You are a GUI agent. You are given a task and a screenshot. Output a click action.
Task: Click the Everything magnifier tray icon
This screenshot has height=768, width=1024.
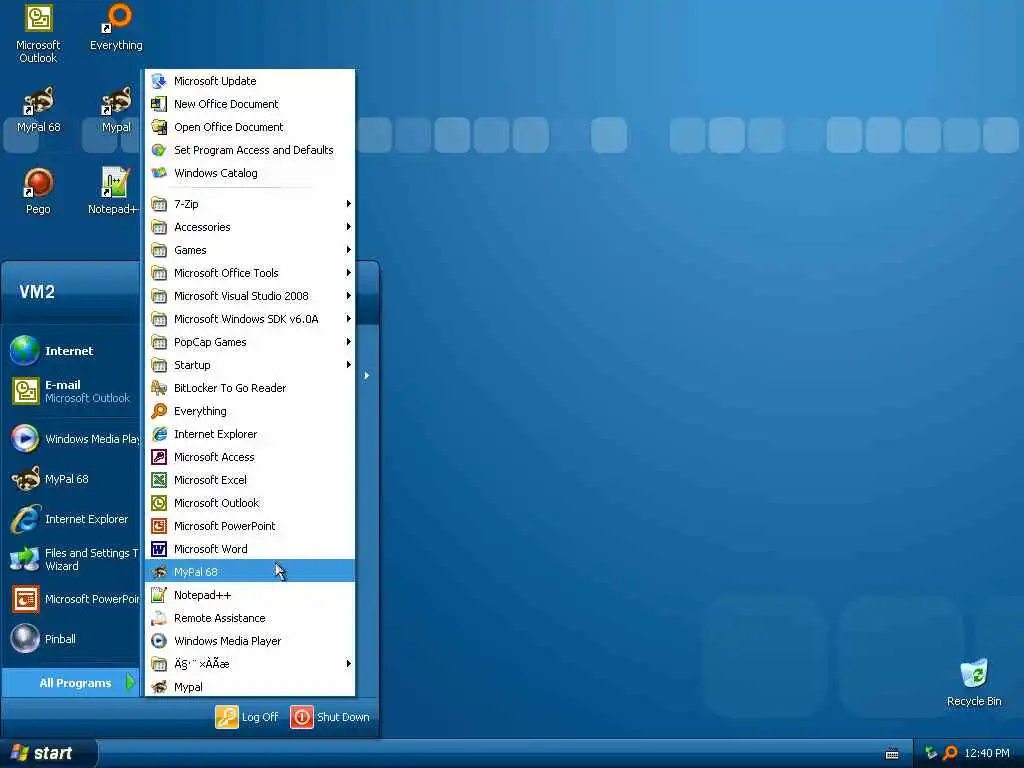click(x=950, y=753)
